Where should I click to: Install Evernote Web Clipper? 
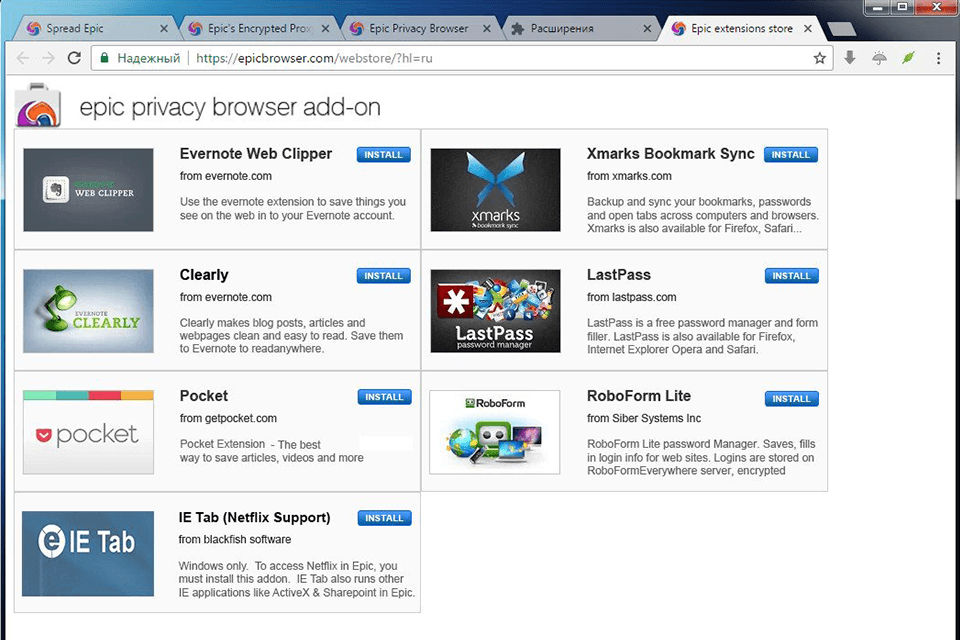[x=383, y=155]
